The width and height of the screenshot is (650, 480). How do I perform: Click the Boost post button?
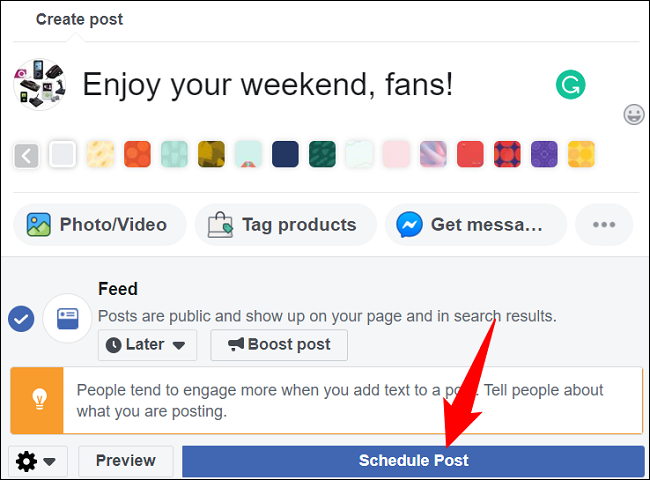[279, 345]
